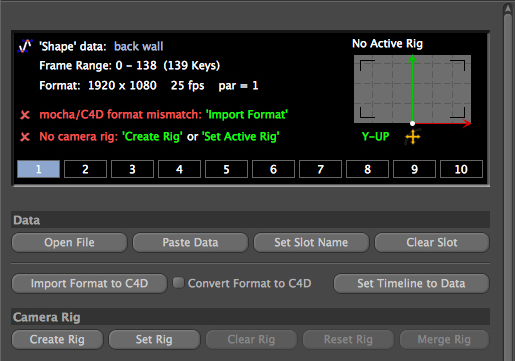Viewport: 515px width, 361px height.
Task: Select data slot 10
Action: pyautogui.click(x=461, y=169)
